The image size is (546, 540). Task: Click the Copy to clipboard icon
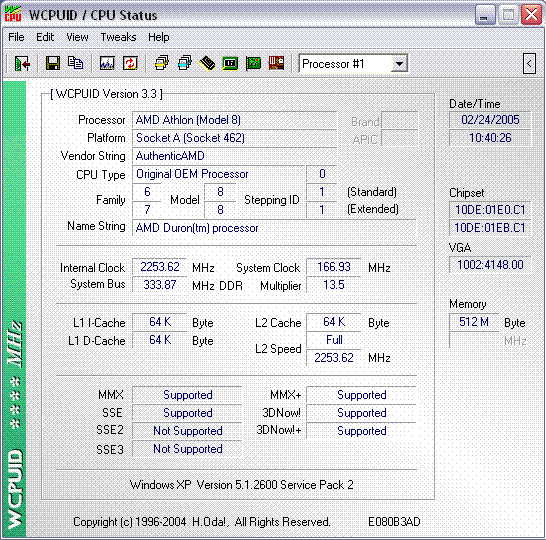(76, 63)
